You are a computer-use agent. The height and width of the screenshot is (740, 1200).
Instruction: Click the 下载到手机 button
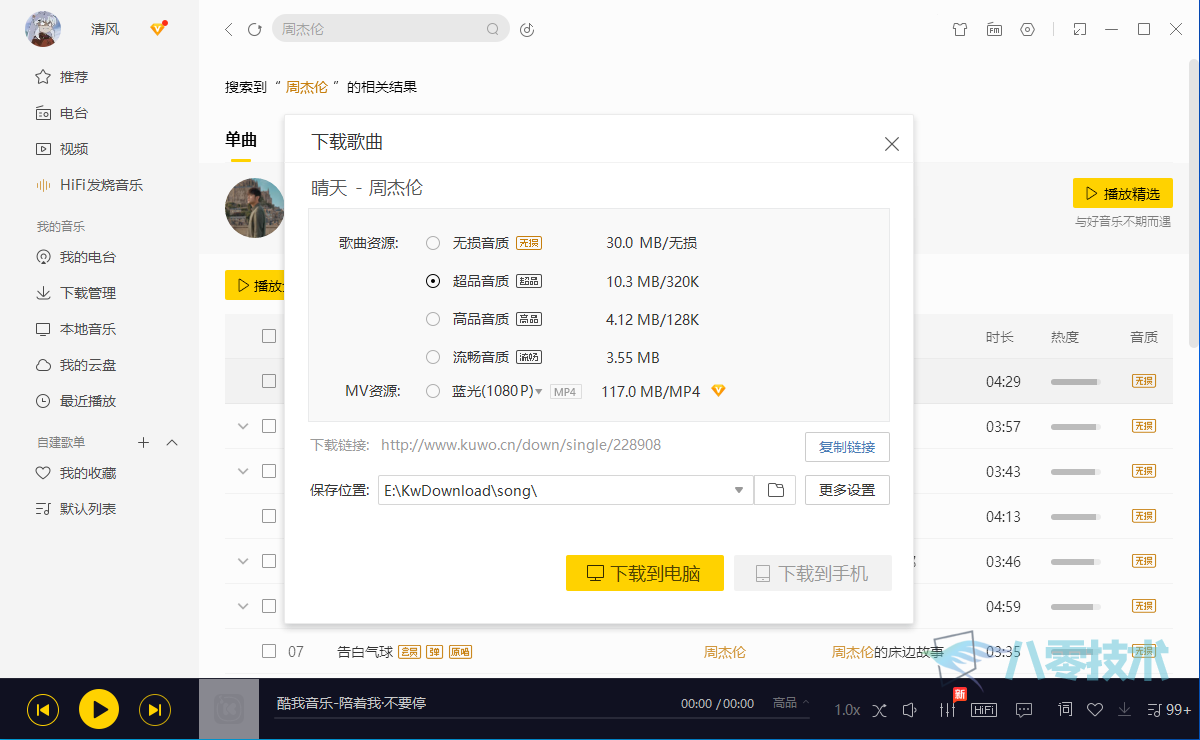pos(812,574)
